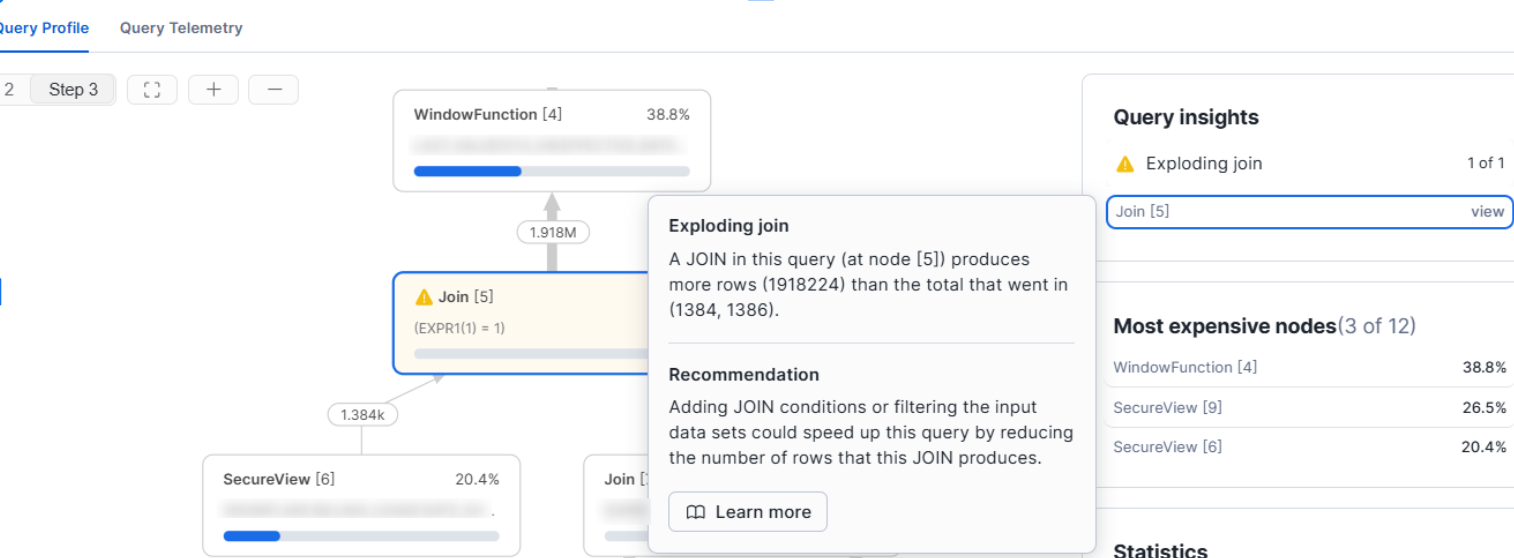Image resolution: width=1514 pixels, height=558 pixels.
Task: Select WindowFunction [4] in expensive nodes list
Action: point(1185,367)
